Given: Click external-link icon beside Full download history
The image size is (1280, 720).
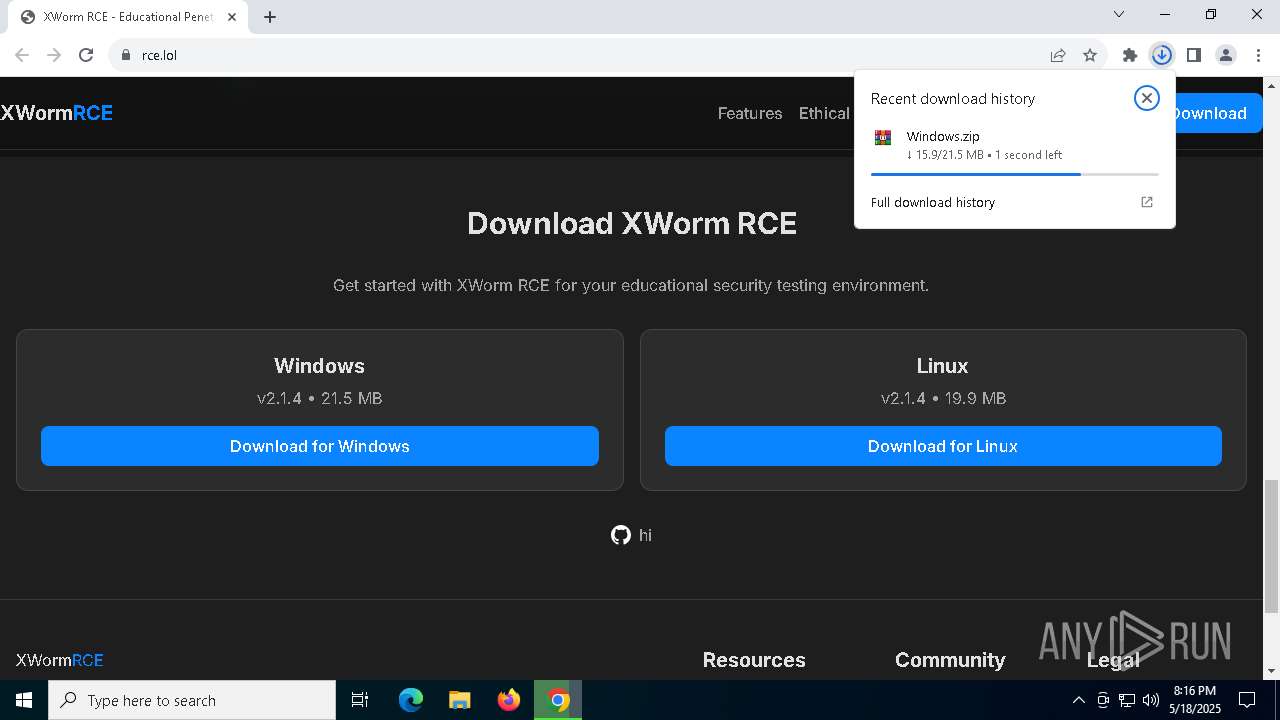Looking at the screenshot, I should coord(1147,202).
